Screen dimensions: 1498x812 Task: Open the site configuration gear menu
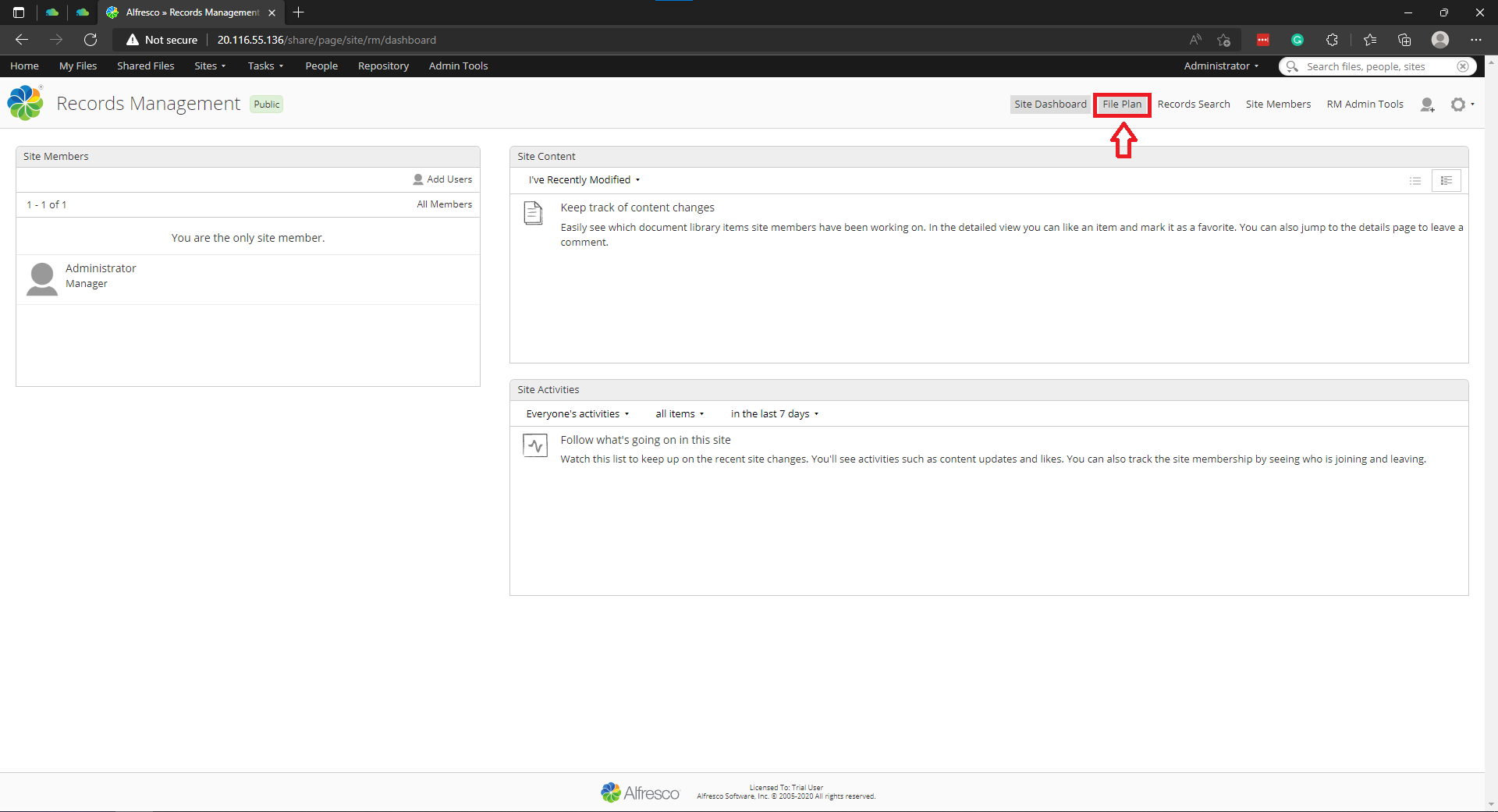point(1461,105)
